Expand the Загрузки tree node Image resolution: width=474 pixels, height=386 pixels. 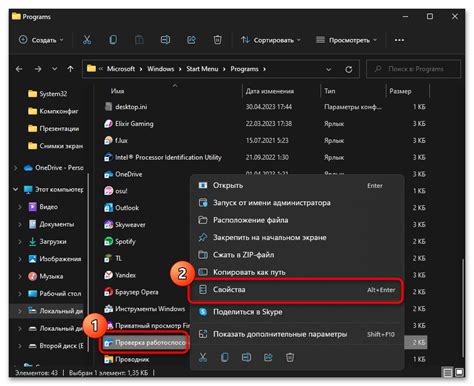tap(20, 241)
